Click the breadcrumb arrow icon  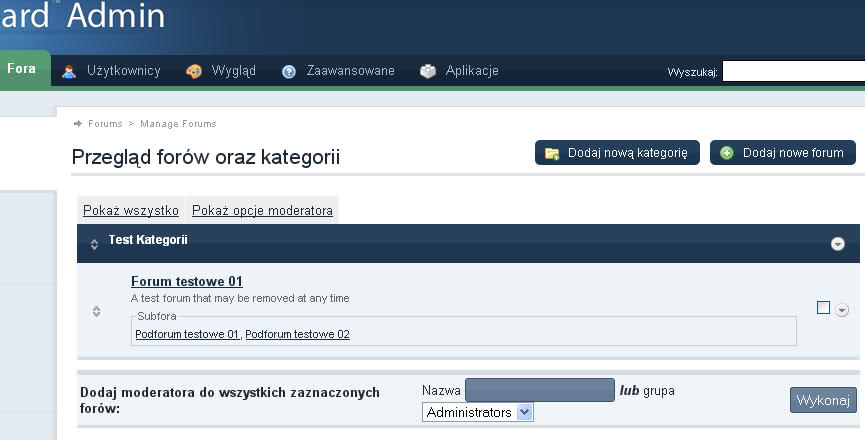click(78, 124)
